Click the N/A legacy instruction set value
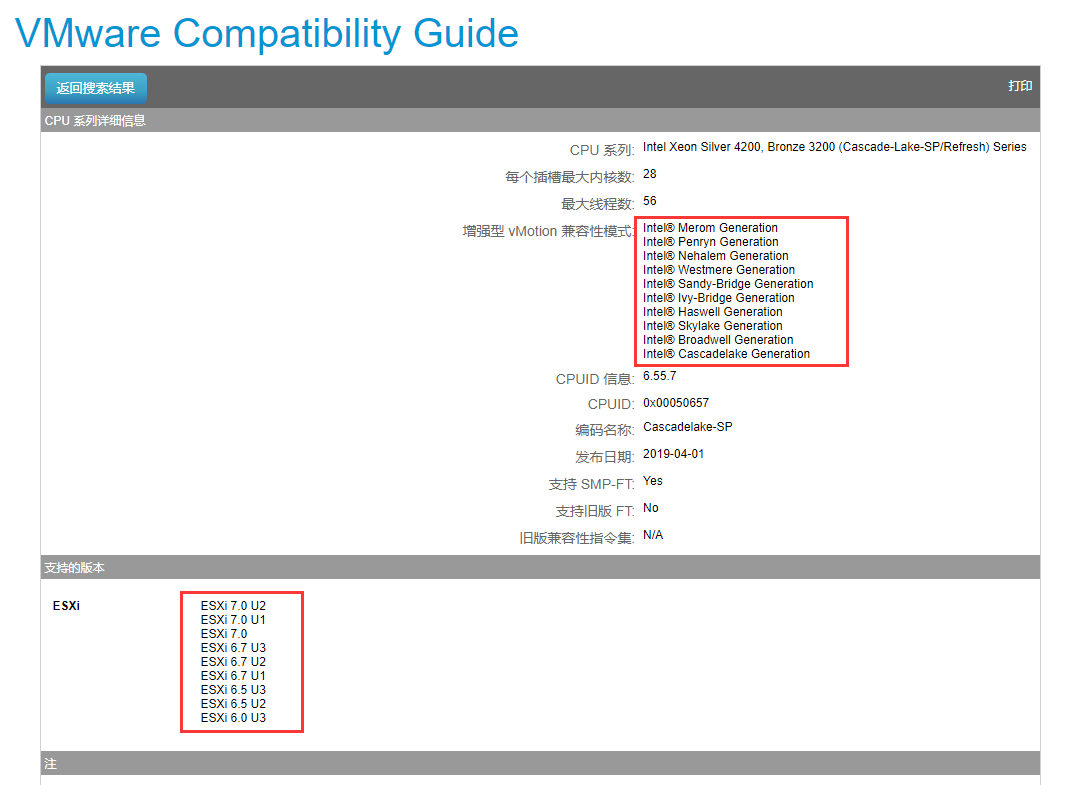1068x785 pixels. (653, 535)
